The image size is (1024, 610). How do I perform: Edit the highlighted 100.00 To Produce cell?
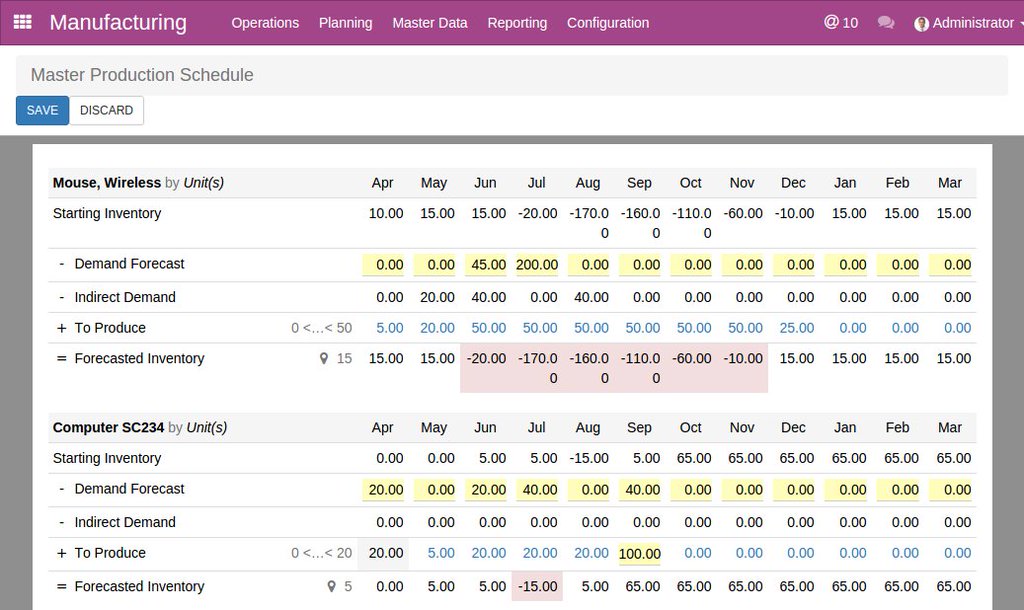click(639, 553)
